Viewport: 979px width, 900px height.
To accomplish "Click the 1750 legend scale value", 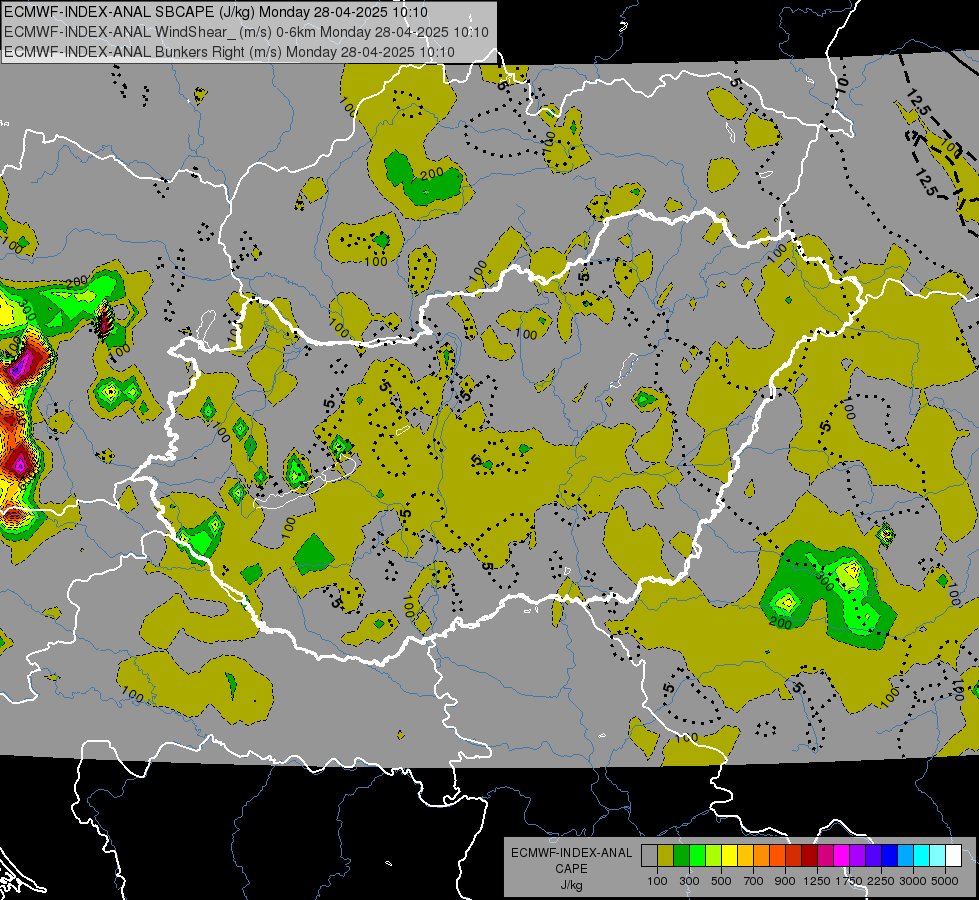I will click(x=849, y=881).
